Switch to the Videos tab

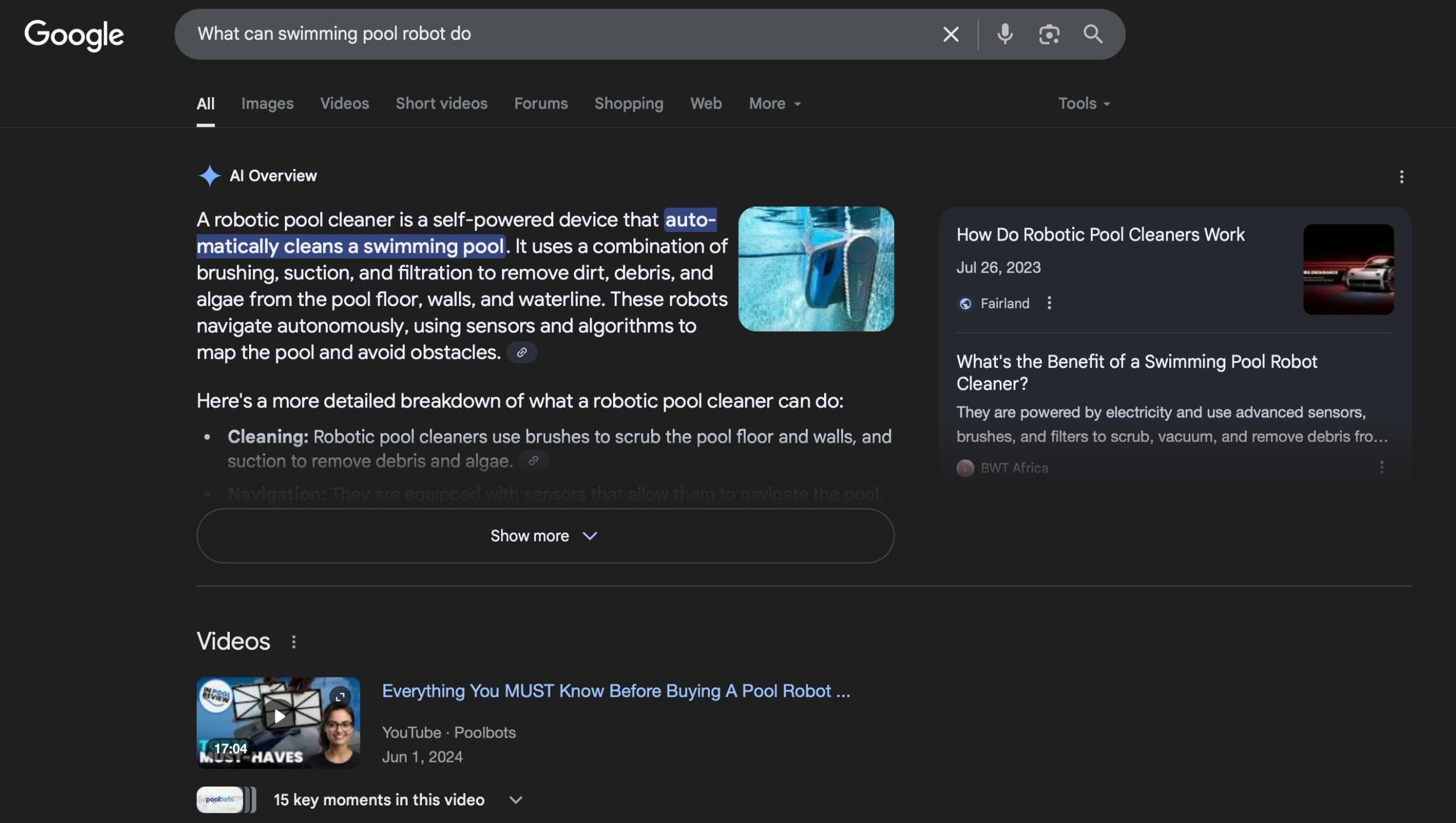pos(344,104)
